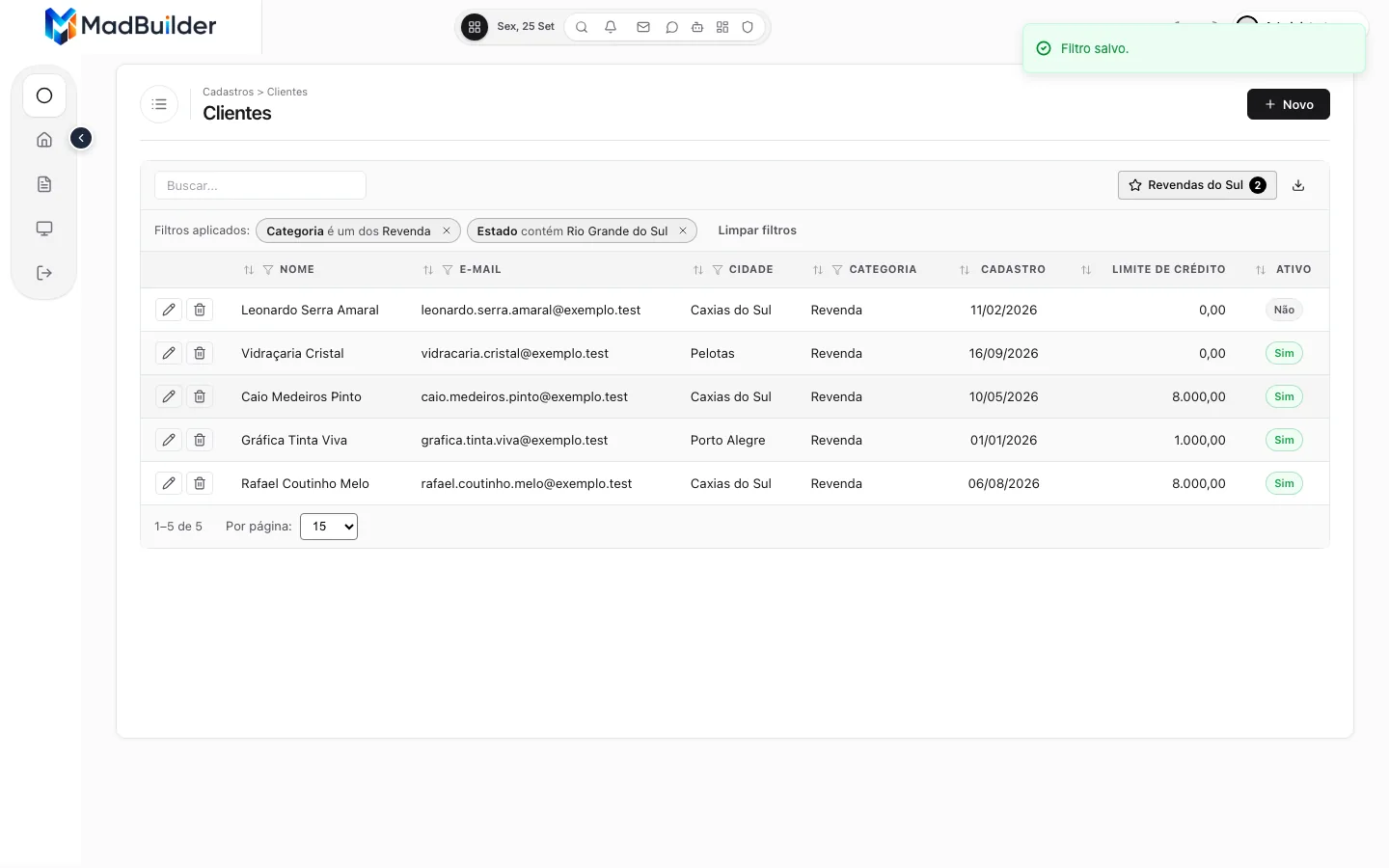The image size is (1389, 868).
Task: Open the Revendas do Sul saved filter
Action: pyautogui.click(x=1197, y=185)
